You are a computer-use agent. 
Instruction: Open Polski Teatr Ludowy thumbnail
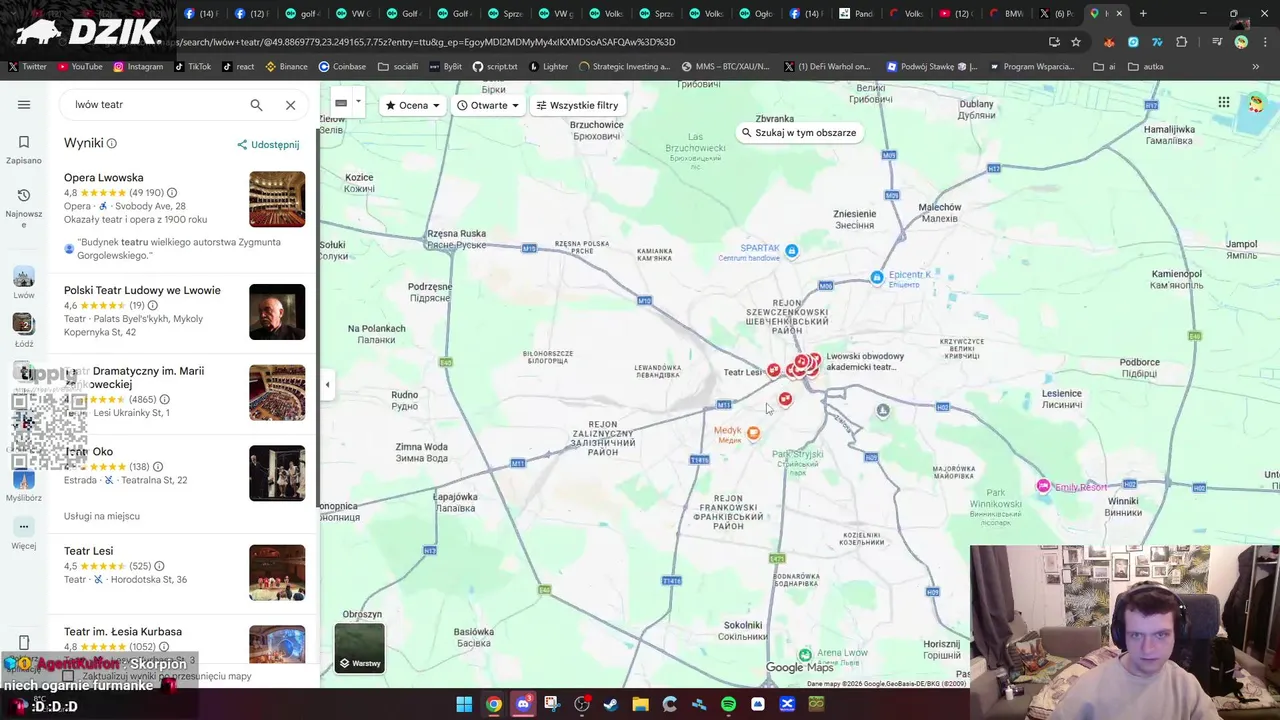(277, 312)
